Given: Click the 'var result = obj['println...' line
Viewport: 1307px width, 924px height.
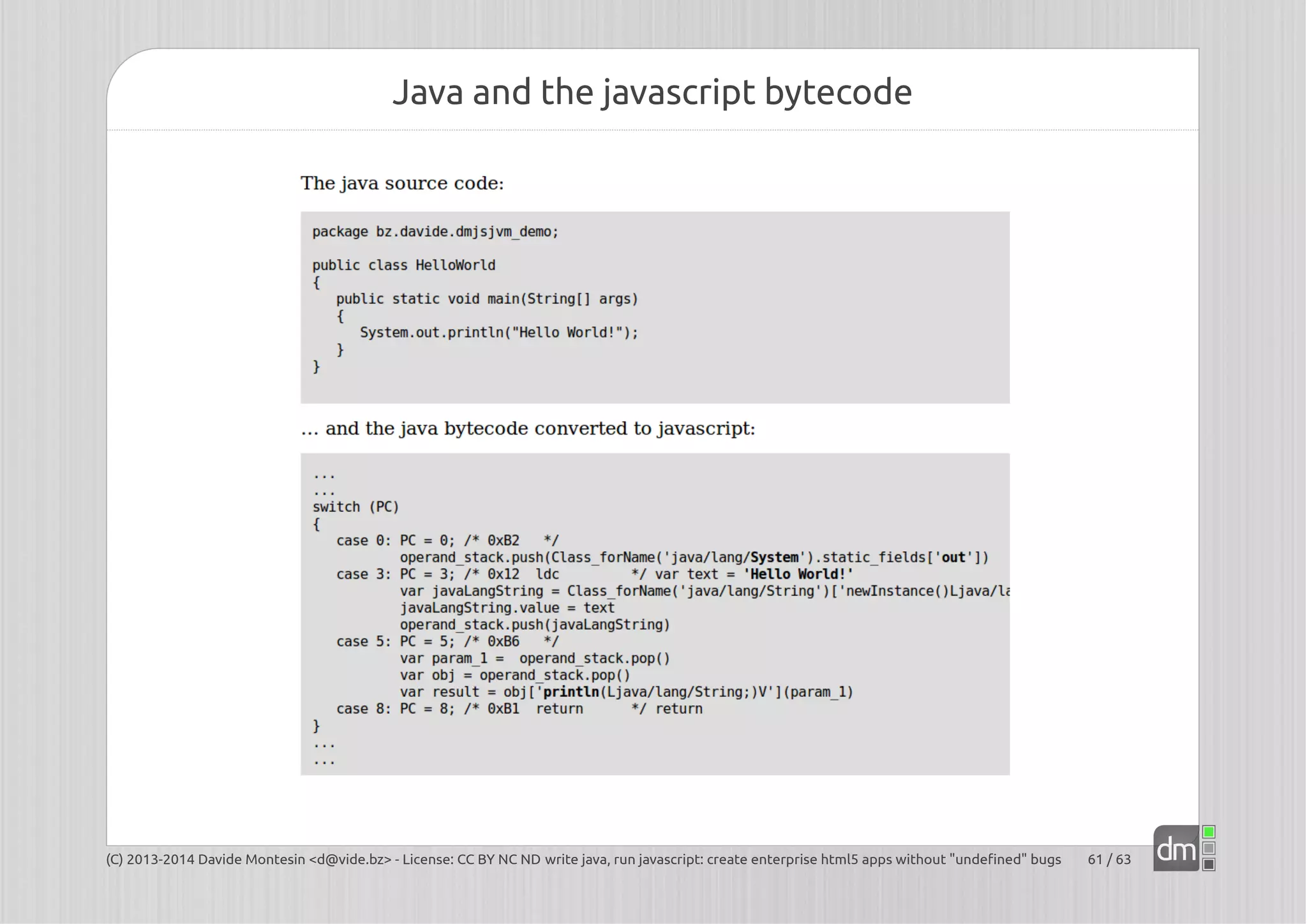Looking at the screenshot, I should (627, 692).
